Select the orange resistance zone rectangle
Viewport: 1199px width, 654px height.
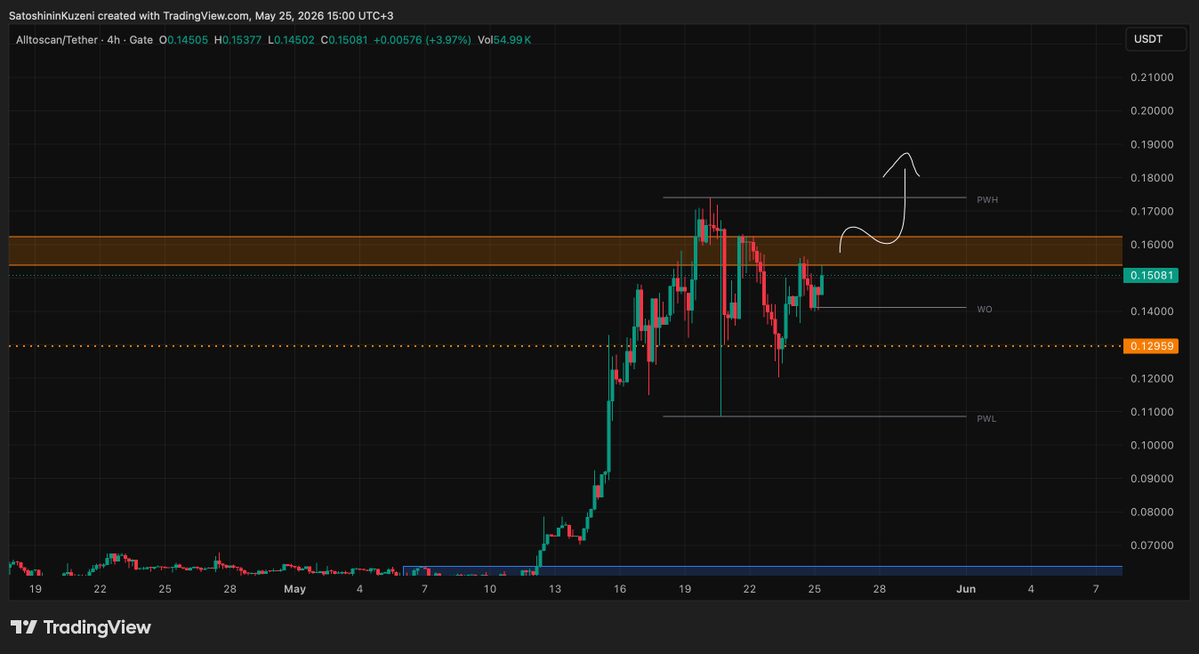(x=565, y=251)
